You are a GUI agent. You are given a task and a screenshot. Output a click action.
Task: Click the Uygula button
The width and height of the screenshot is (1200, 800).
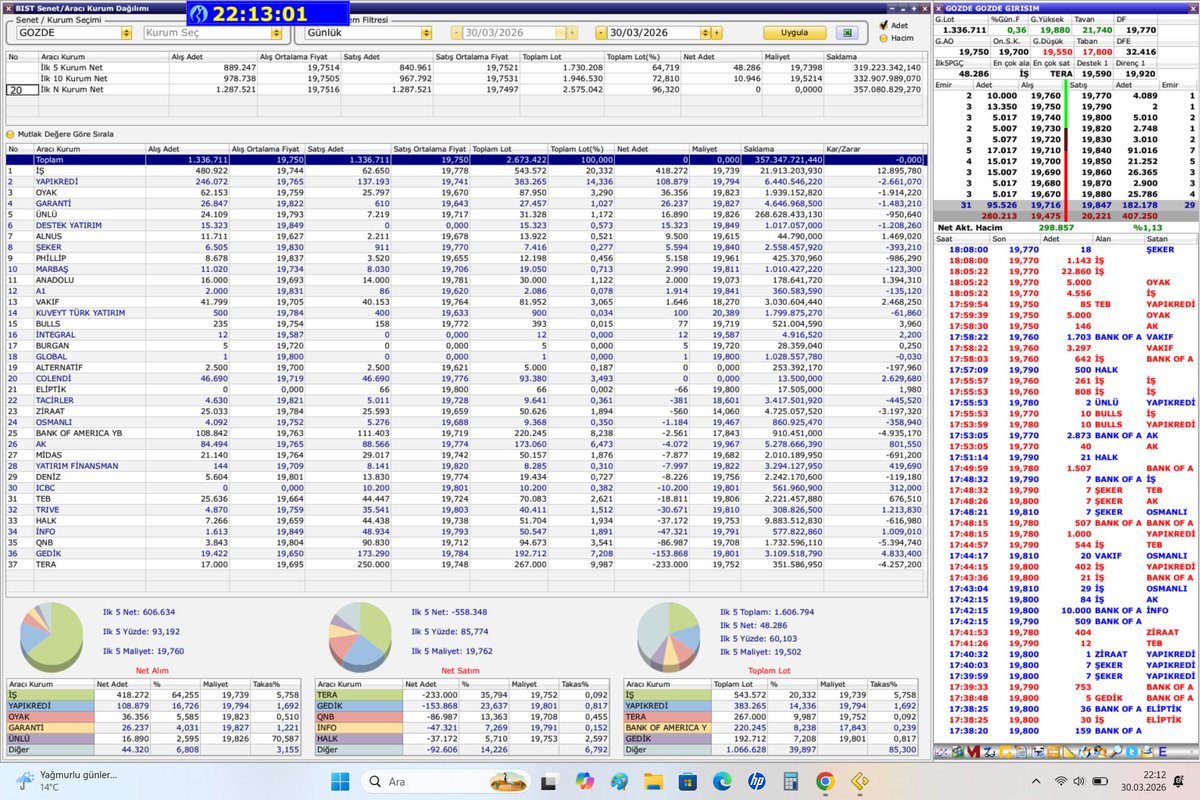click(793, 33)
